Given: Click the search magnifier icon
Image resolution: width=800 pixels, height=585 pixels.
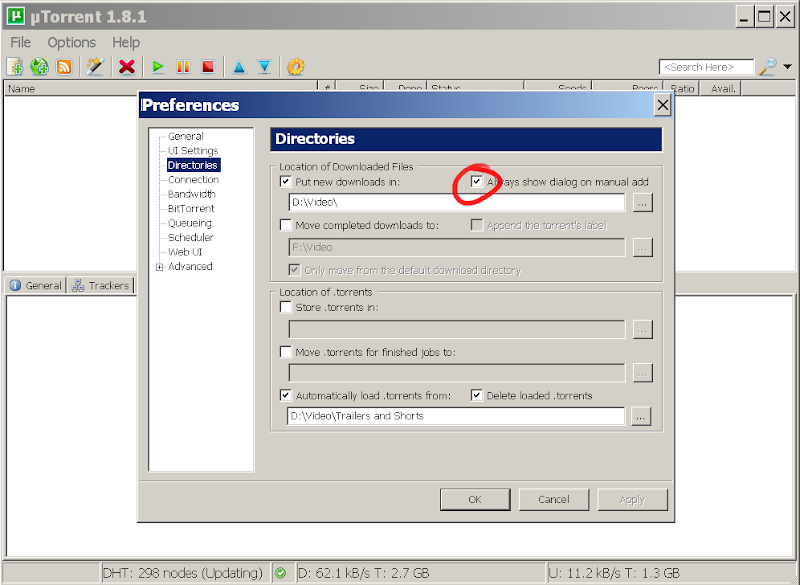Looking at the screenshot, I should coord(767,67).
